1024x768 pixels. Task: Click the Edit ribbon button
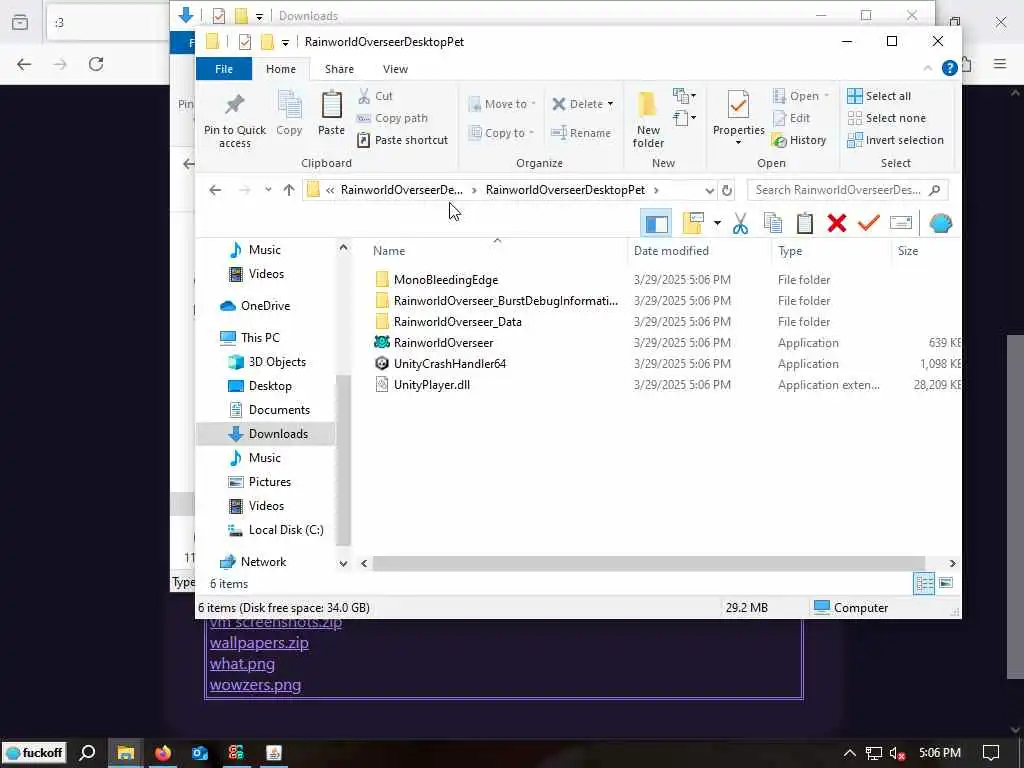(x=792, y=118)
